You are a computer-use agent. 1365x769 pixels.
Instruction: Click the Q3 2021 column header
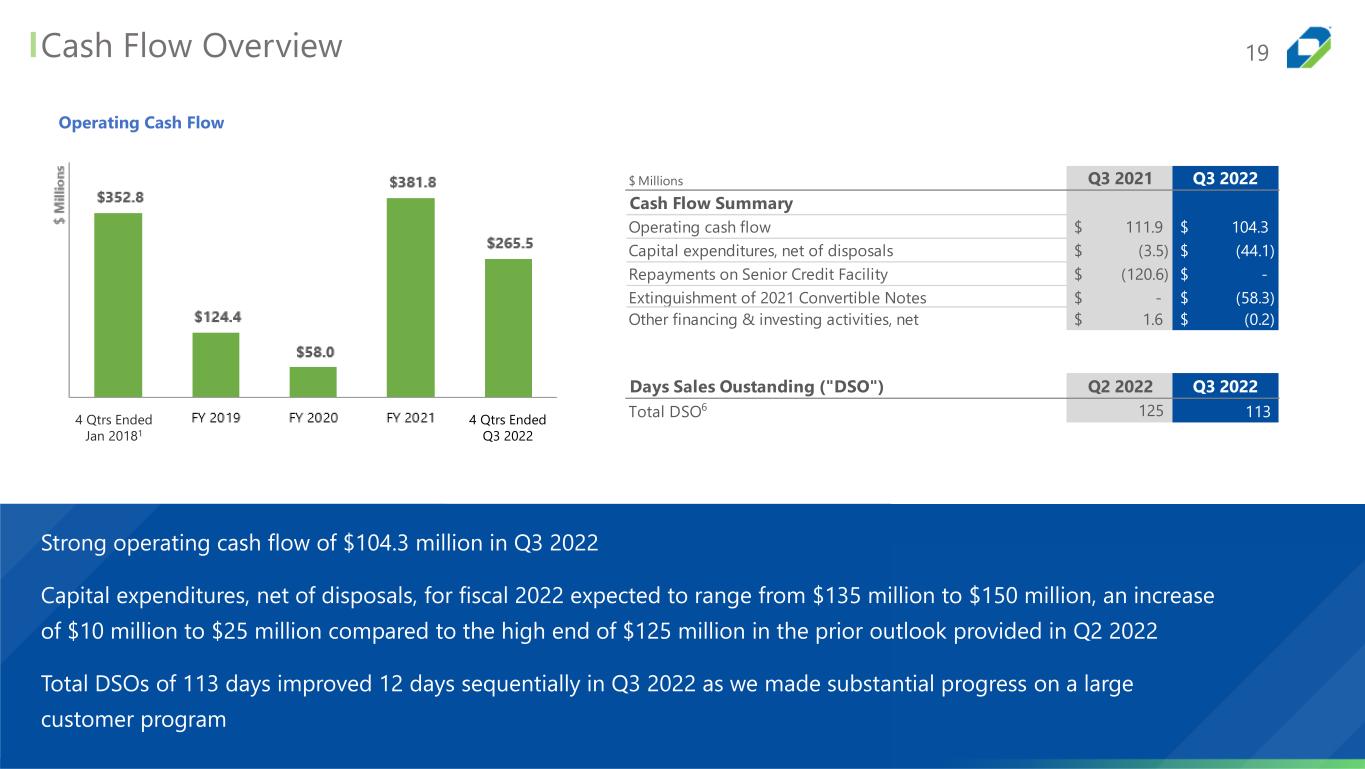point(1120,179)
